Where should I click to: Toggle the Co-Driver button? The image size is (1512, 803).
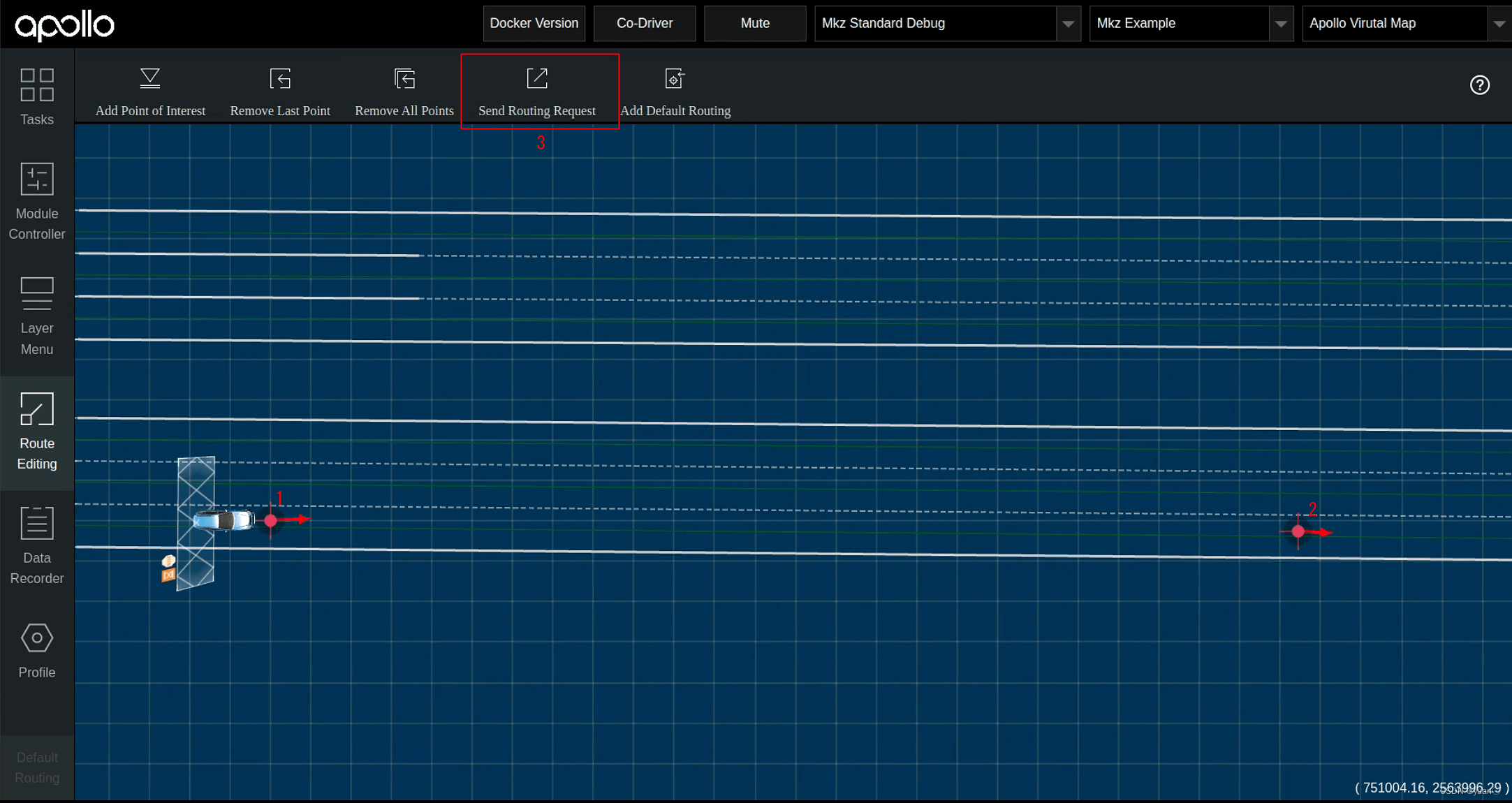(644, 23)
